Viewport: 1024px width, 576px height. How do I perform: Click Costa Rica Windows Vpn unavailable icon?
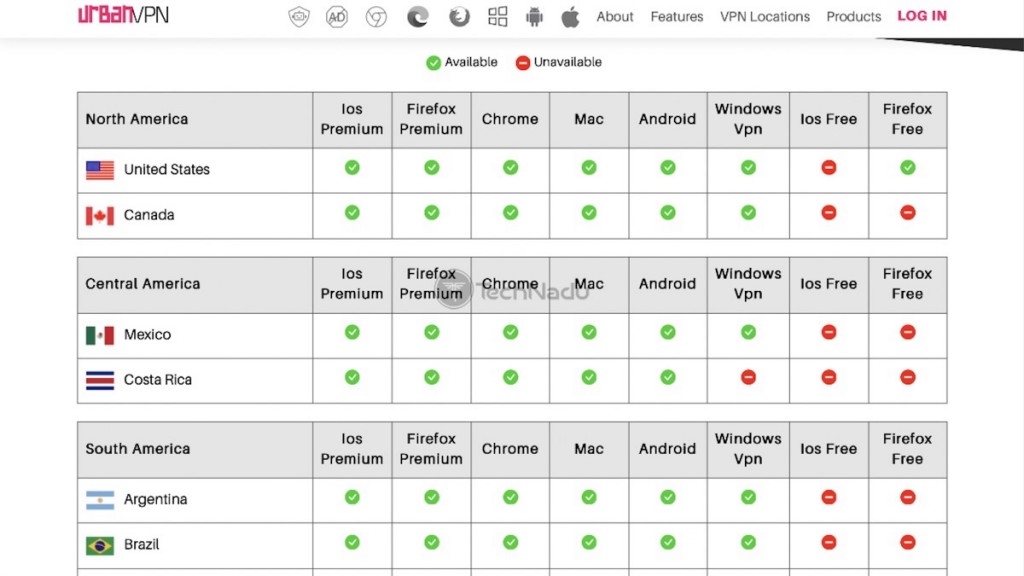748,377
